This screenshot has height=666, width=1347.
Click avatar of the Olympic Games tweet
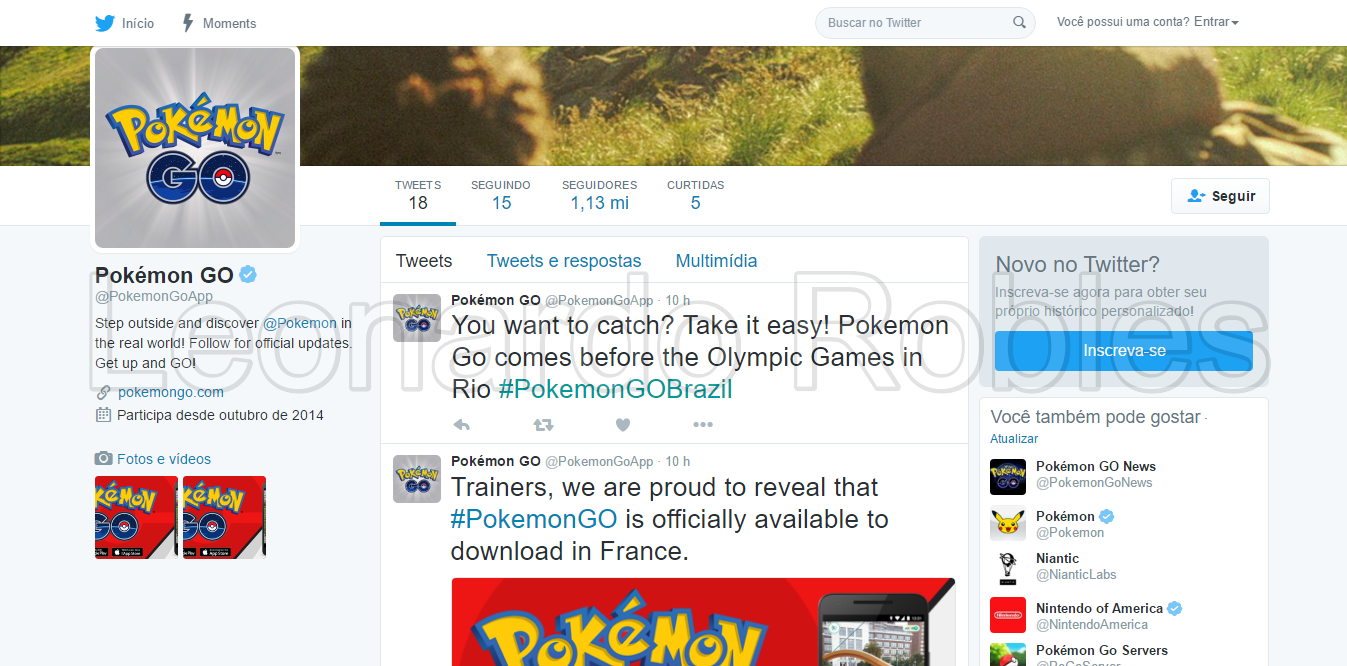pyautogui.click(x=417, y=318)
